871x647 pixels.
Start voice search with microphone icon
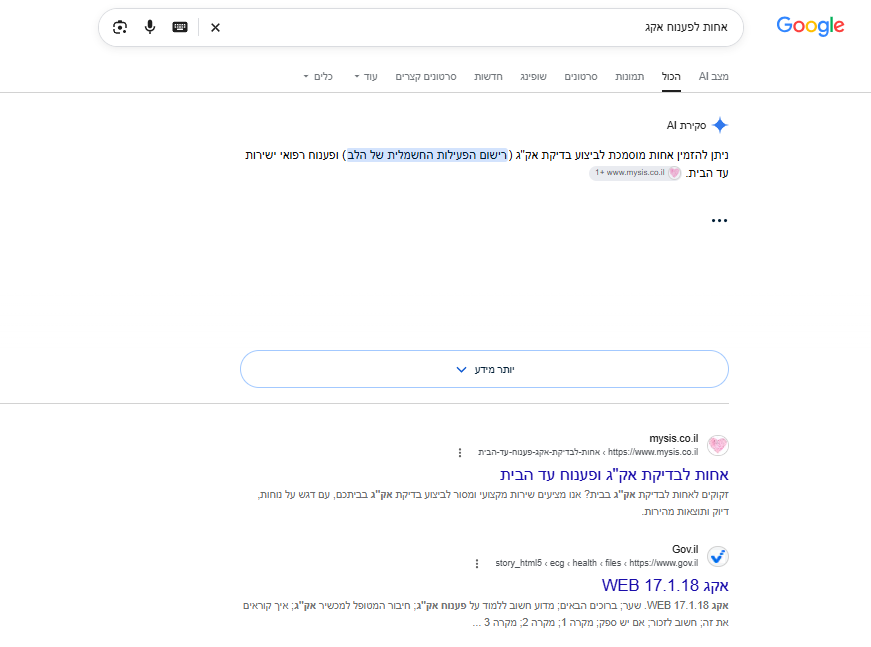(150, 27)
